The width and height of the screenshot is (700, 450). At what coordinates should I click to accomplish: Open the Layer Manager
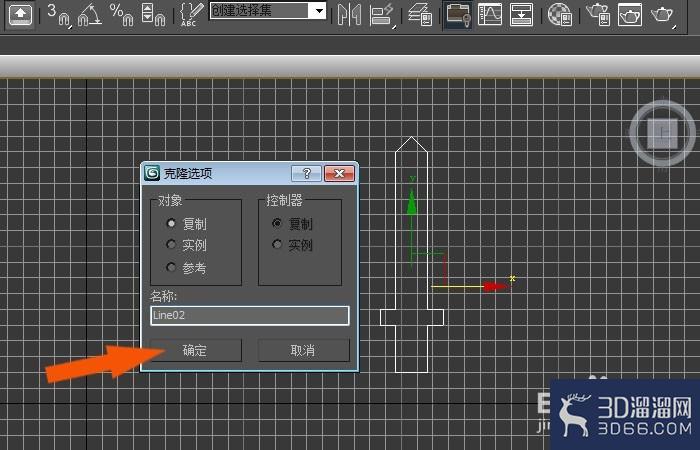(421, 15)
